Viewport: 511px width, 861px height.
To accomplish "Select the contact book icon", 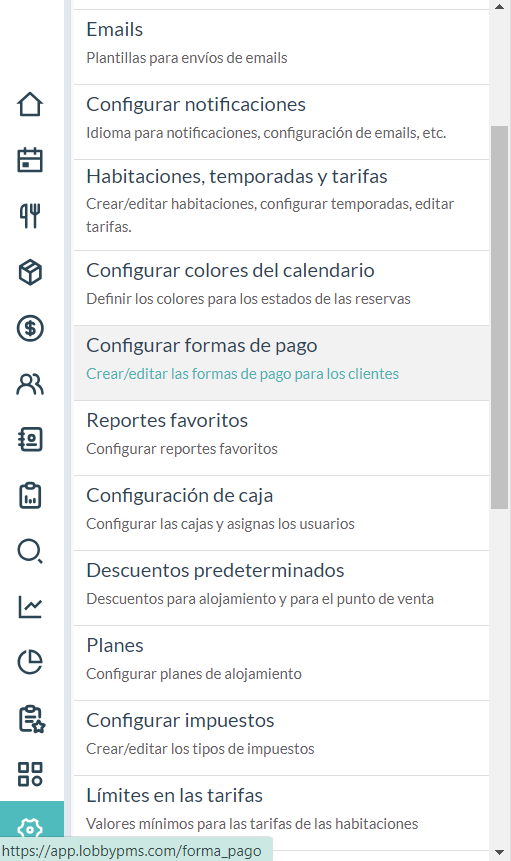I will pos(30,439).
